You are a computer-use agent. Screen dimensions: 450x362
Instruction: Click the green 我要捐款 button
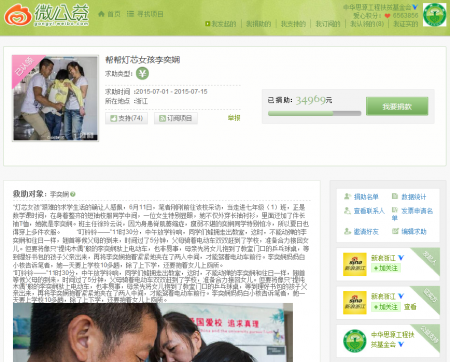[397, 106]
